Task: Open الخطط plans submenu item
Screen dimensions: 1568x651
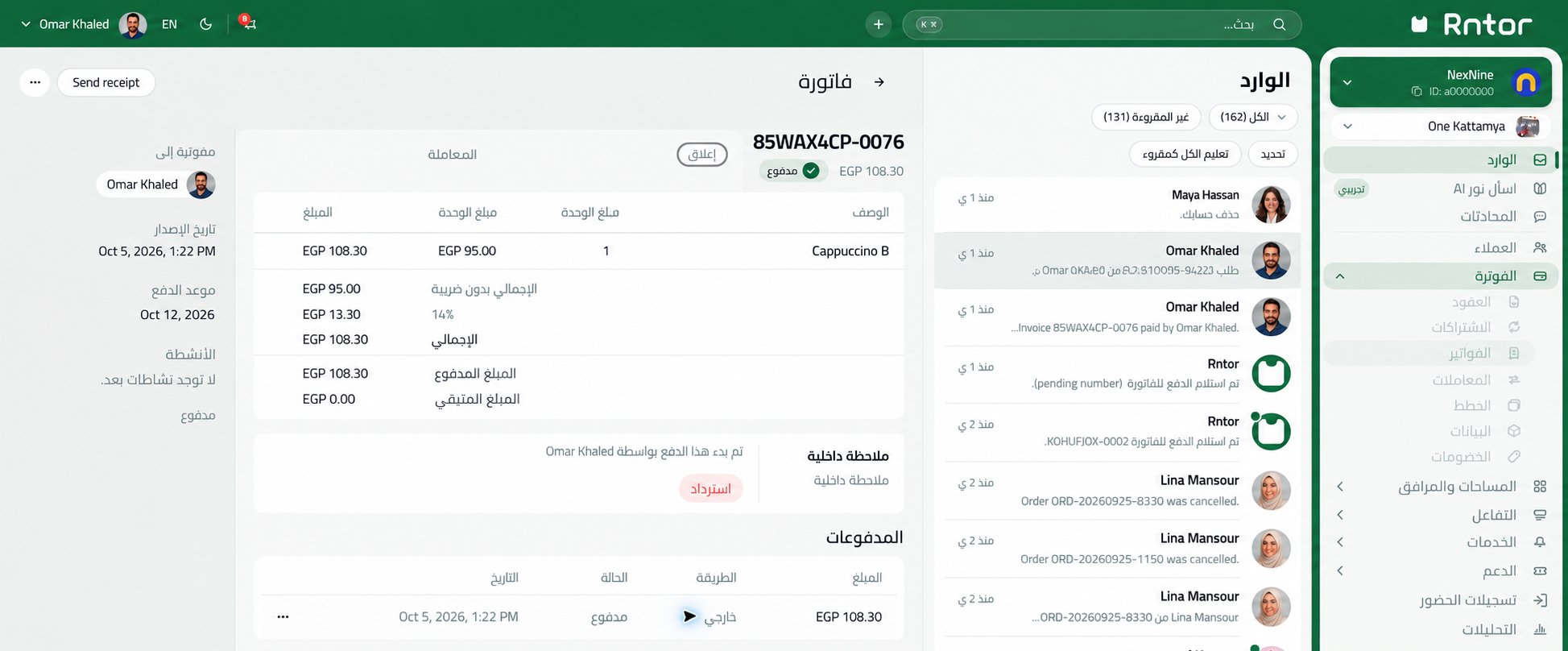Action: (1486, 405)
